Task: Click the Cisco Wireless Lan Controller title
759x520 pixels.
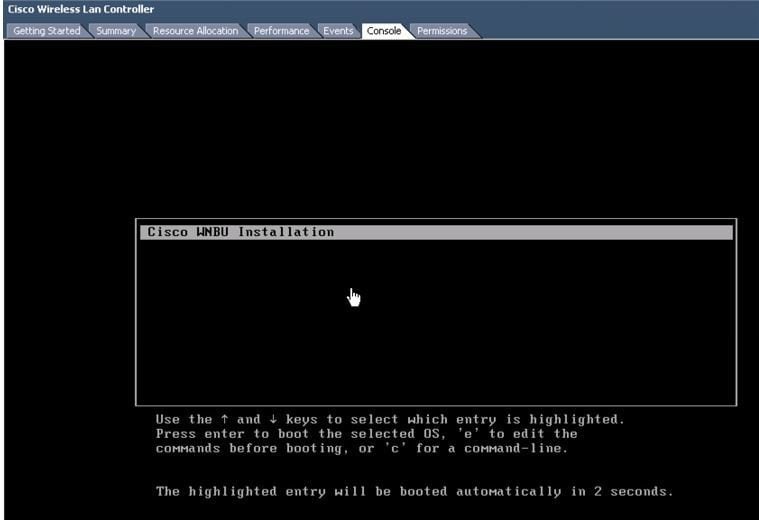Action: [81, 9]
